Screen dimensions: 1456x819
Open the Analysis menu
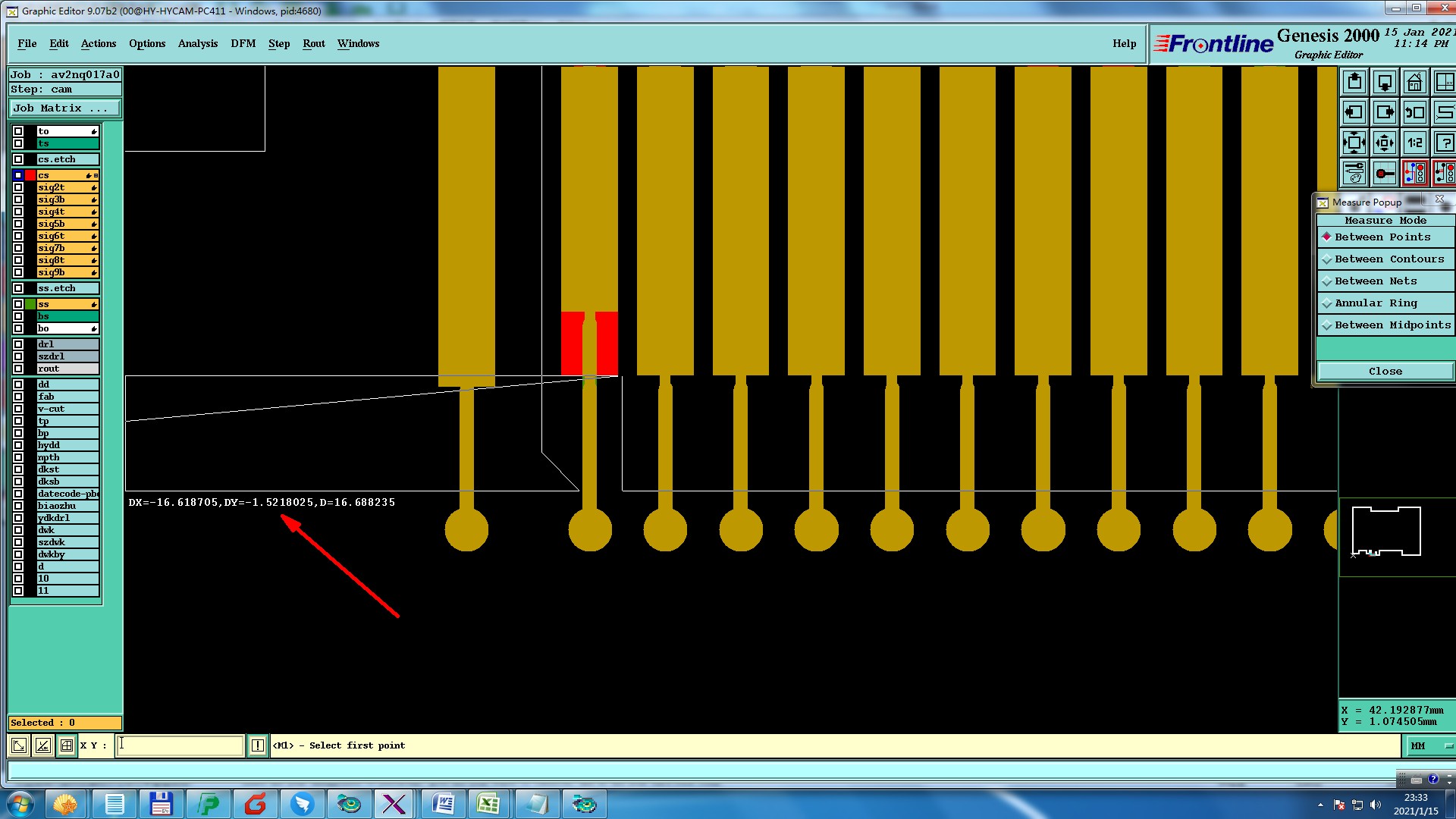pyautogui.click(x=197, y=44)
